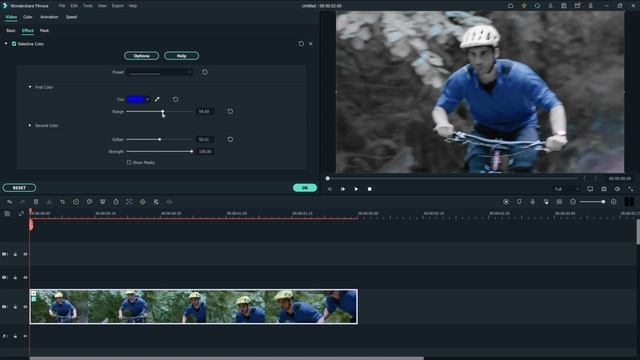Image resolution: width=640 pixels, height=360 pixels.
Task: Switch to the Mask sub-tab
Action: 44,31
